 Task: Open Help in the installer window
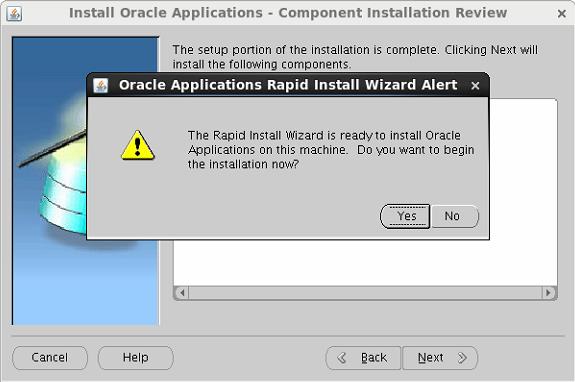coord(136,357)
